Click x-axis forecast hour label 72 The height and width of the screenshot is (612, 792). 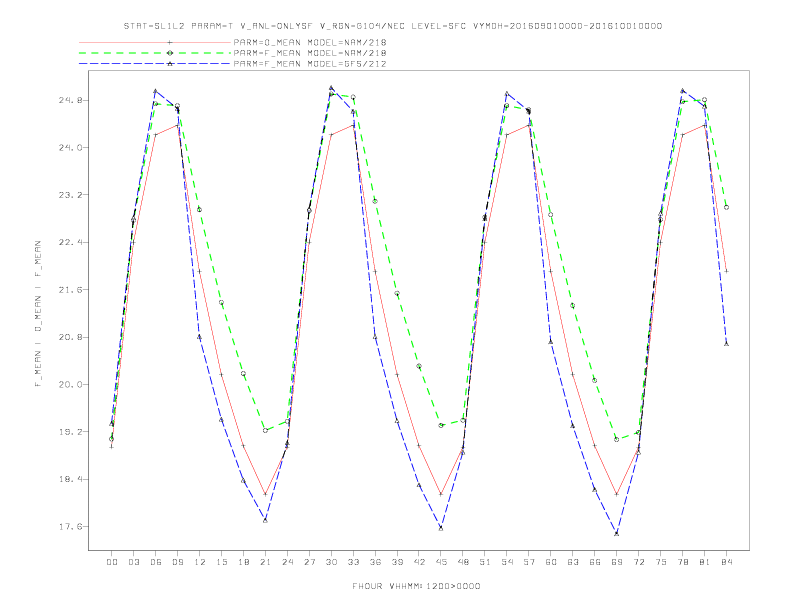(639, 562)
